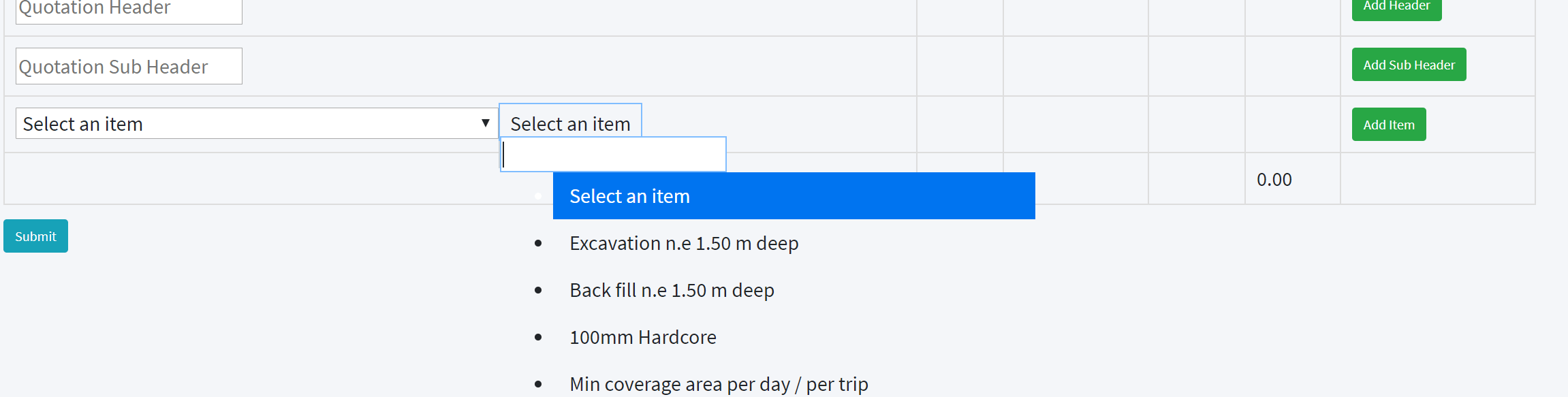Select the 100mm Hardcore option
The height and width of the screenshot is (397, 1568).
pos(642,337)
